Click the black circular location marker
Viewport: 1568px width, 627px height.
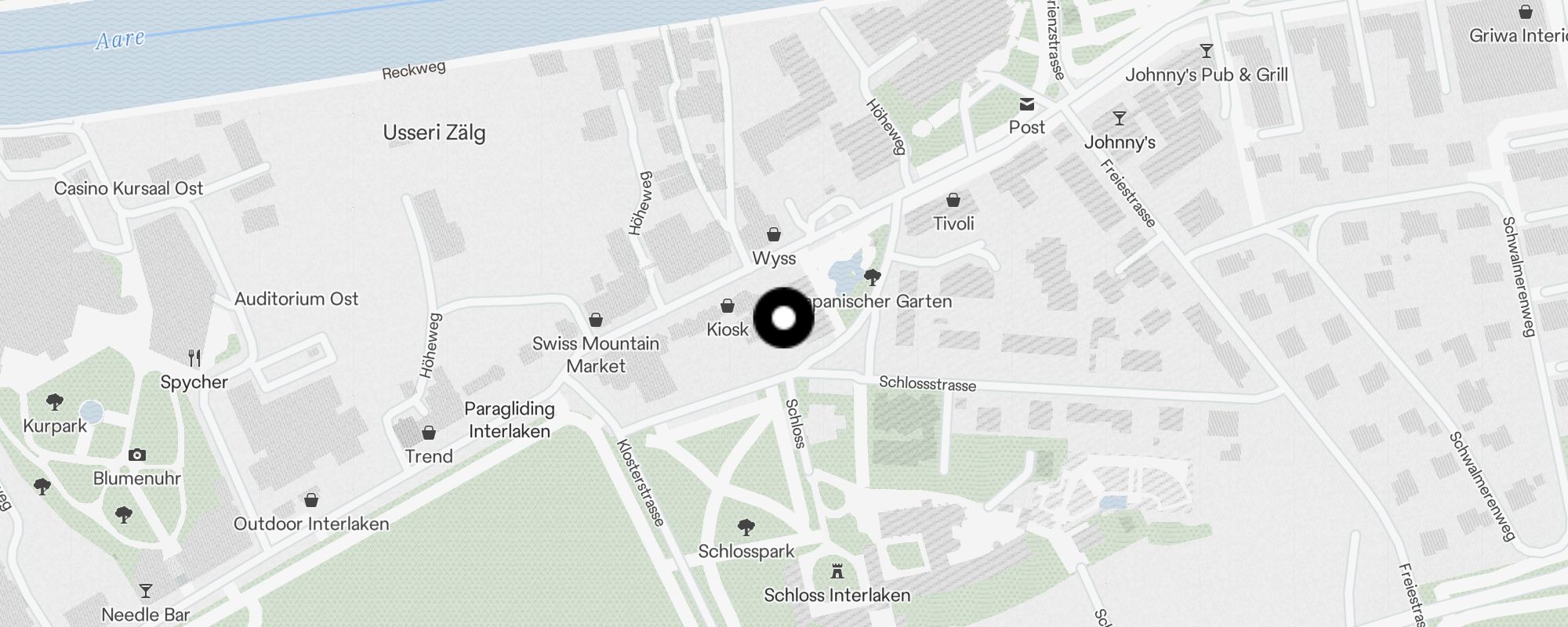coord(784,318)
